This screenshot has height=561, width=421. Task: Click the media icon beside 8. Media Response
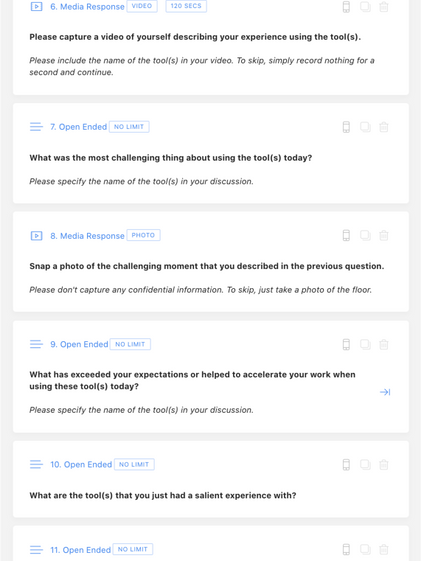36,236
